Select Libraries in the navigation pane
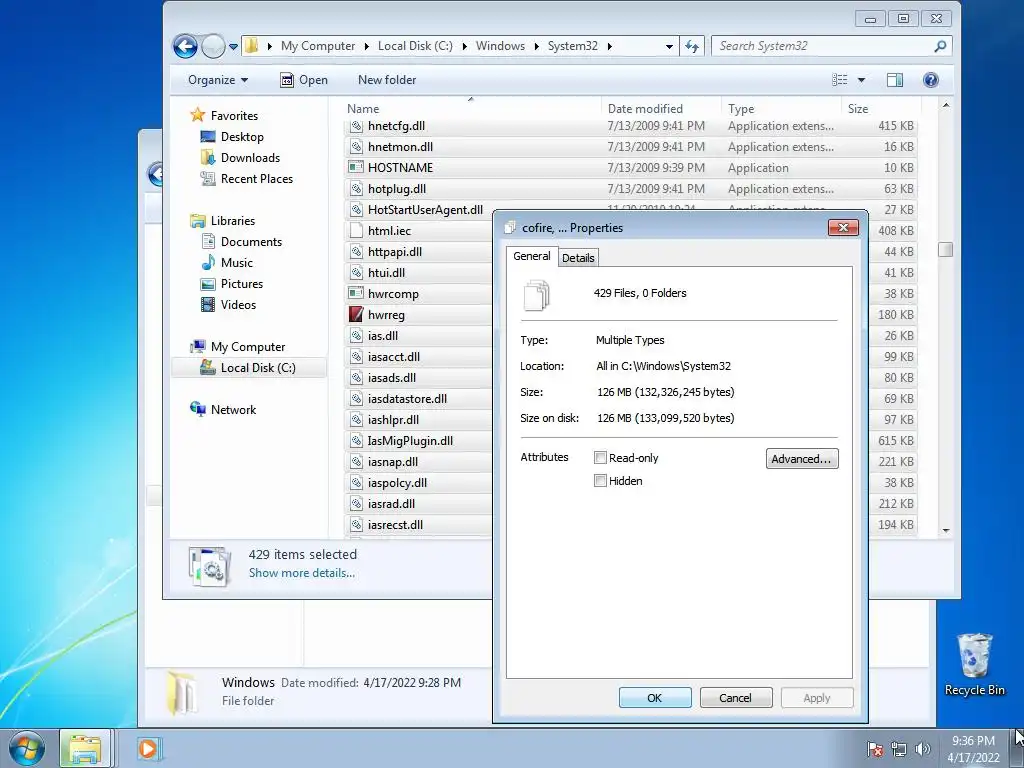This screenshot has width=1024, height=768. [x=232, y=221]
